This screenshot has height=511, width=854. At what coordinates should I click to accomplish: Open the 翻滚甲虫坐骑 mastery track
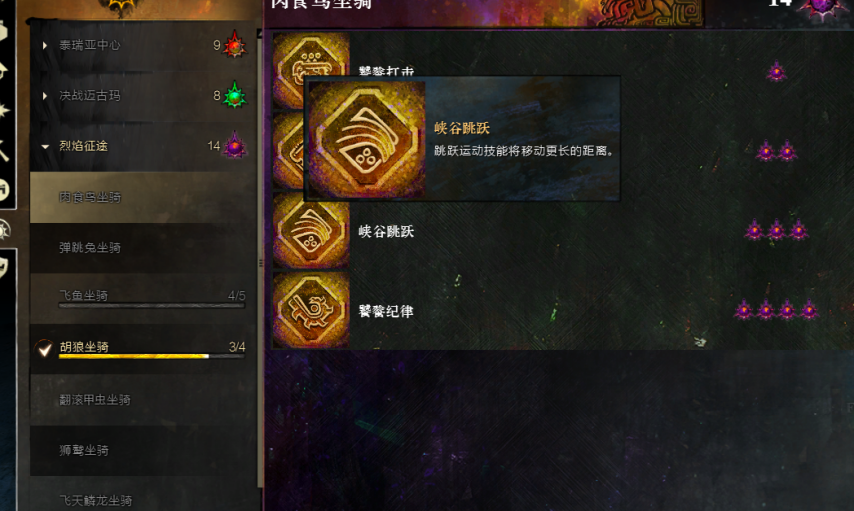[x=143, y=400]
